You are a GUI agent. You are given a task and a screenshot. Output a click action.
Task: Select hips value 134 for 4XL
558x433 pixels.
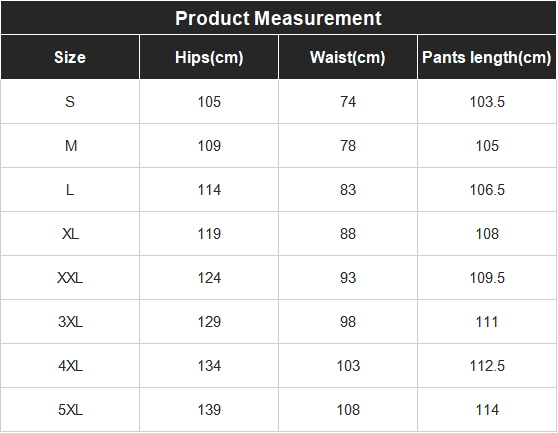tap(209, 366)
